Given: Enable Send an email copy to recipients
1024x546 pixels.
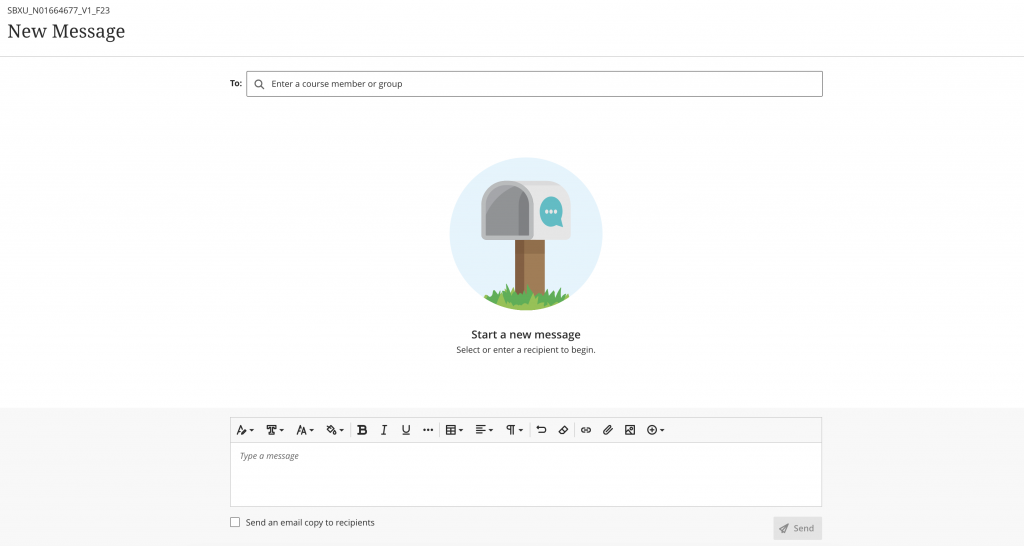Looking at the screenshot, I should coord(235,522).
